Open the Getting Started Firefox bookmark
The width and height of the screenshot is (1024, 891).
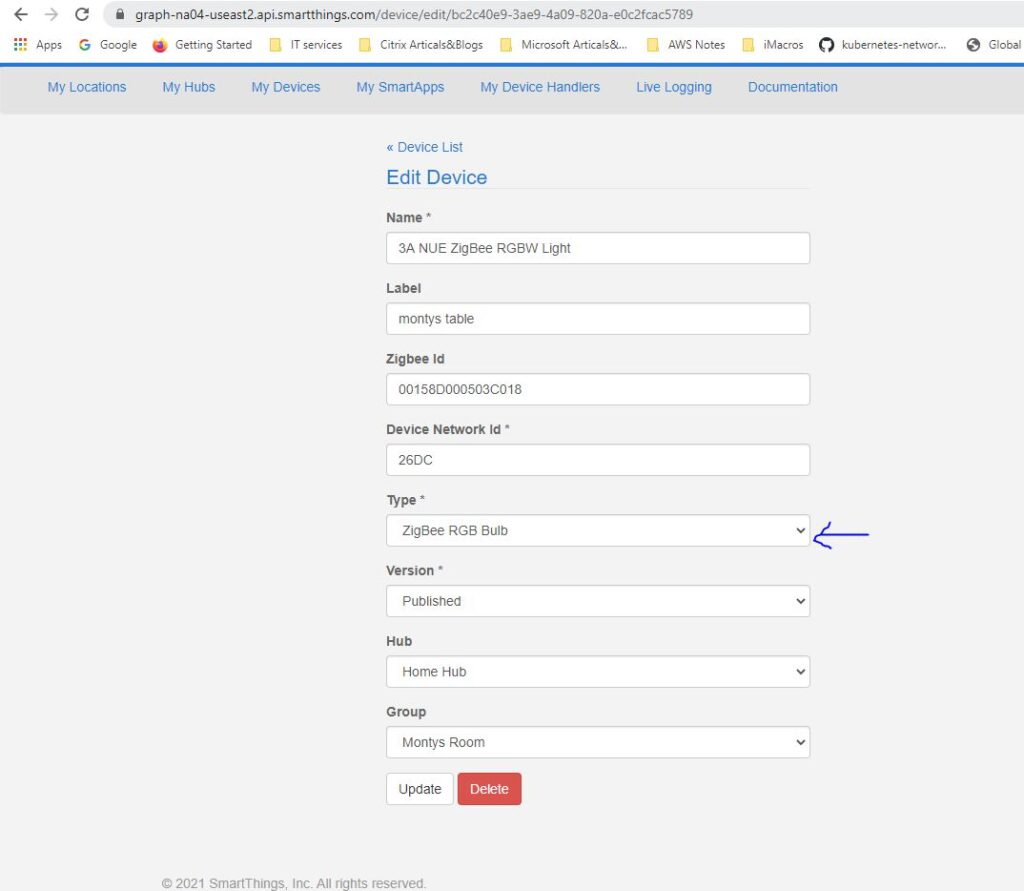pos(202,44)
